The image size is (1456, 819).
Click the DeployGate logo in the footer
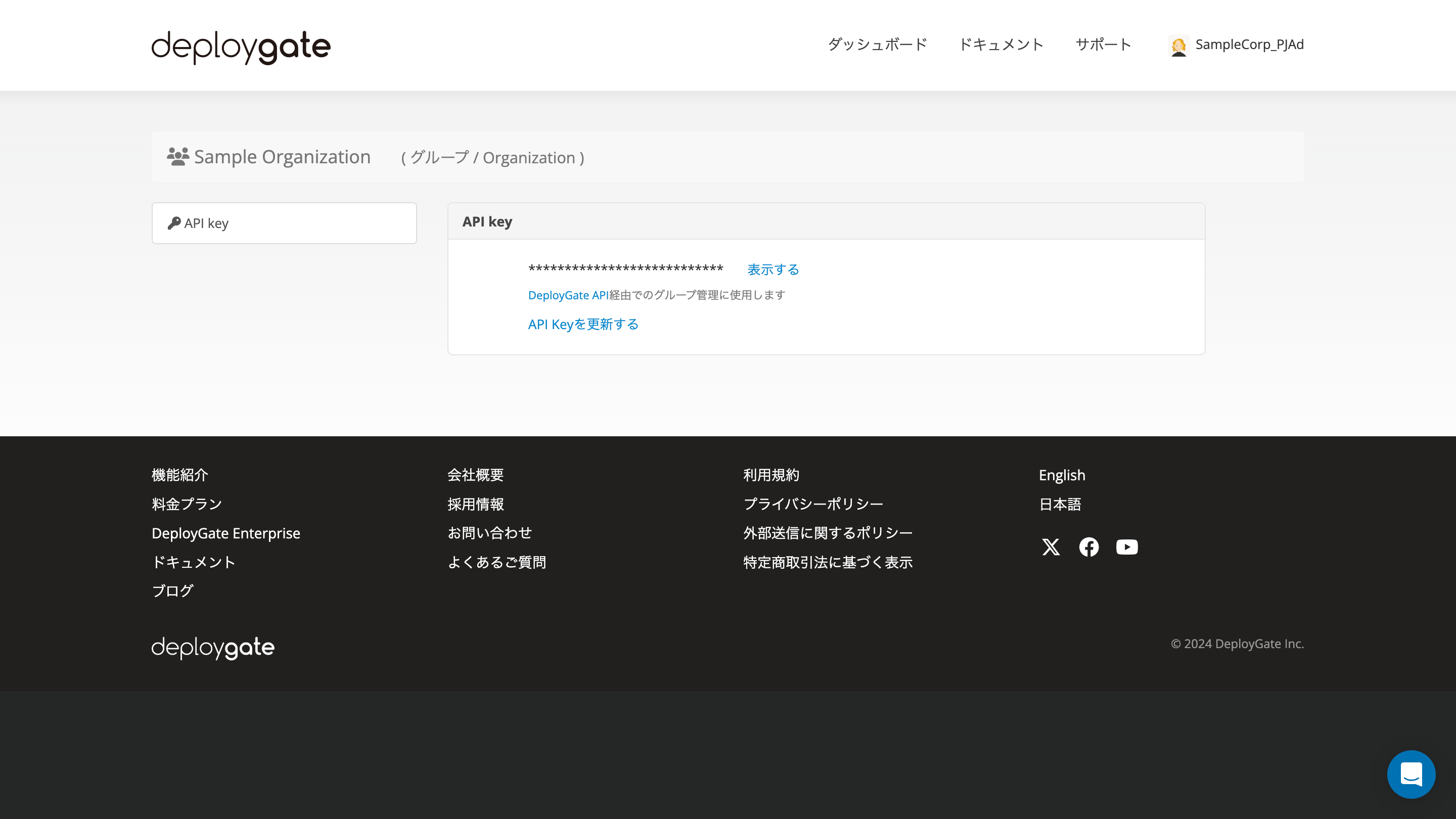point(212,647)
